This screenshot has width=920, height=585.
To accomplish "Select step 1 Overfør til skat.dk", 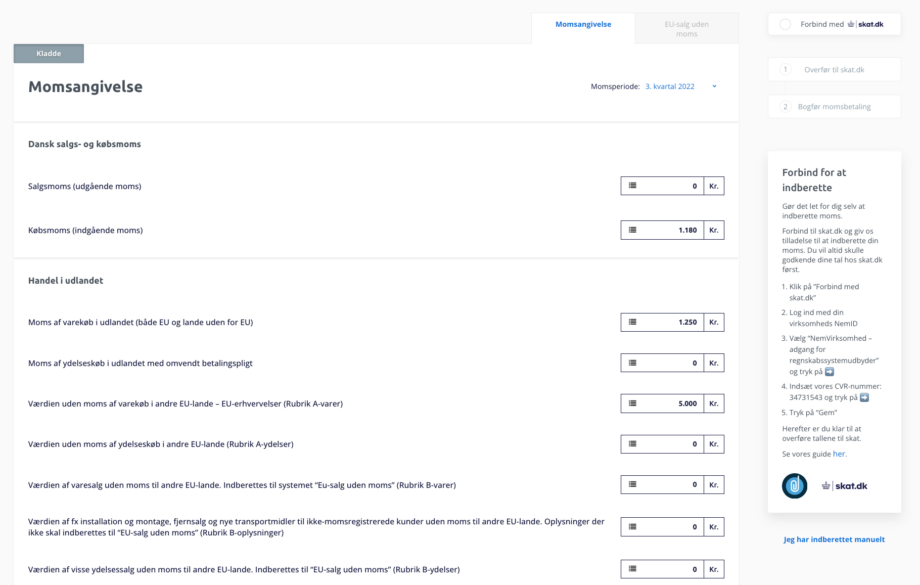I will pos(834,69).
